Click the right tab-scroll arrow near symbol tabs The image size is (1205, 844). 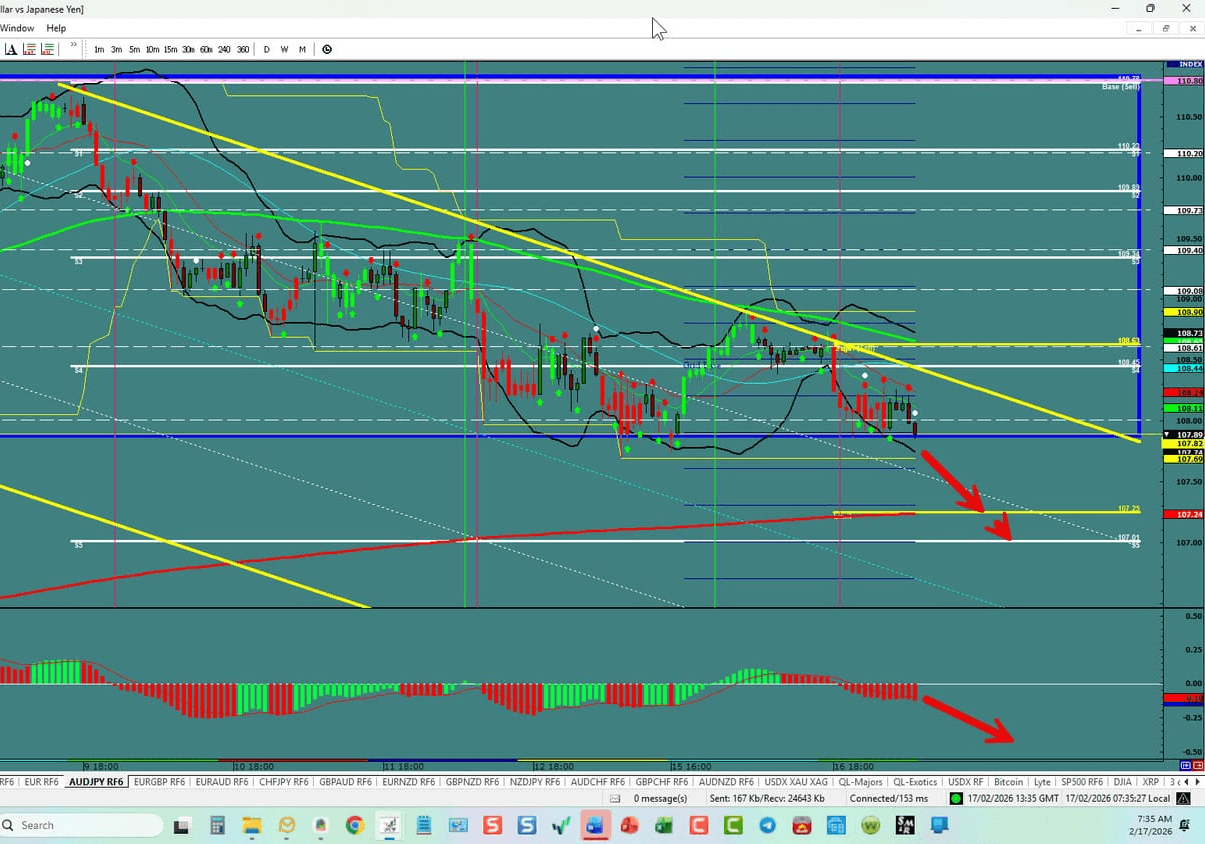[1198, 782]
